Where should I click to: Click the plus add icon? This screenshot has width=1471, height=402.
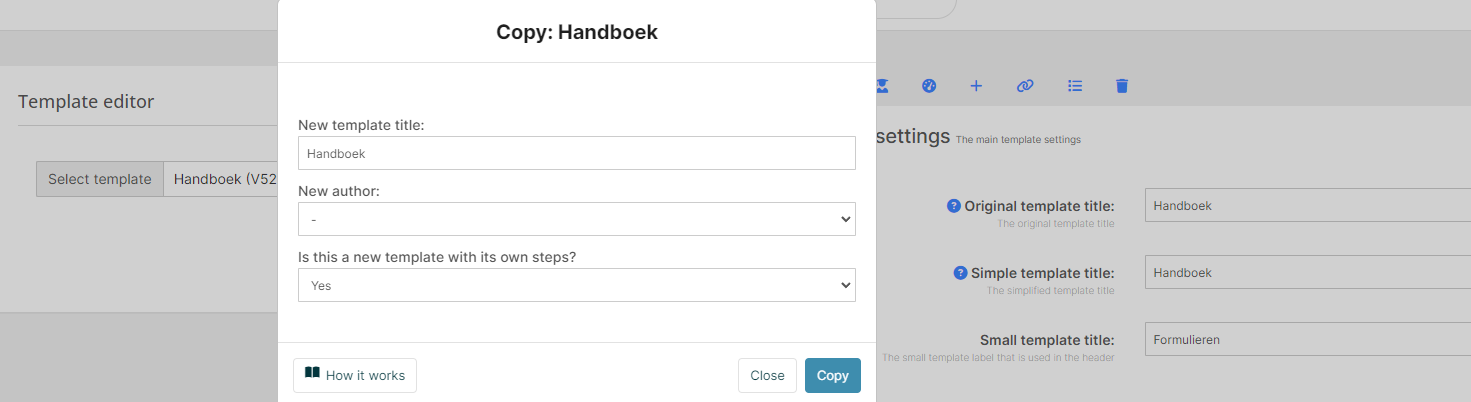coord(976,86)
